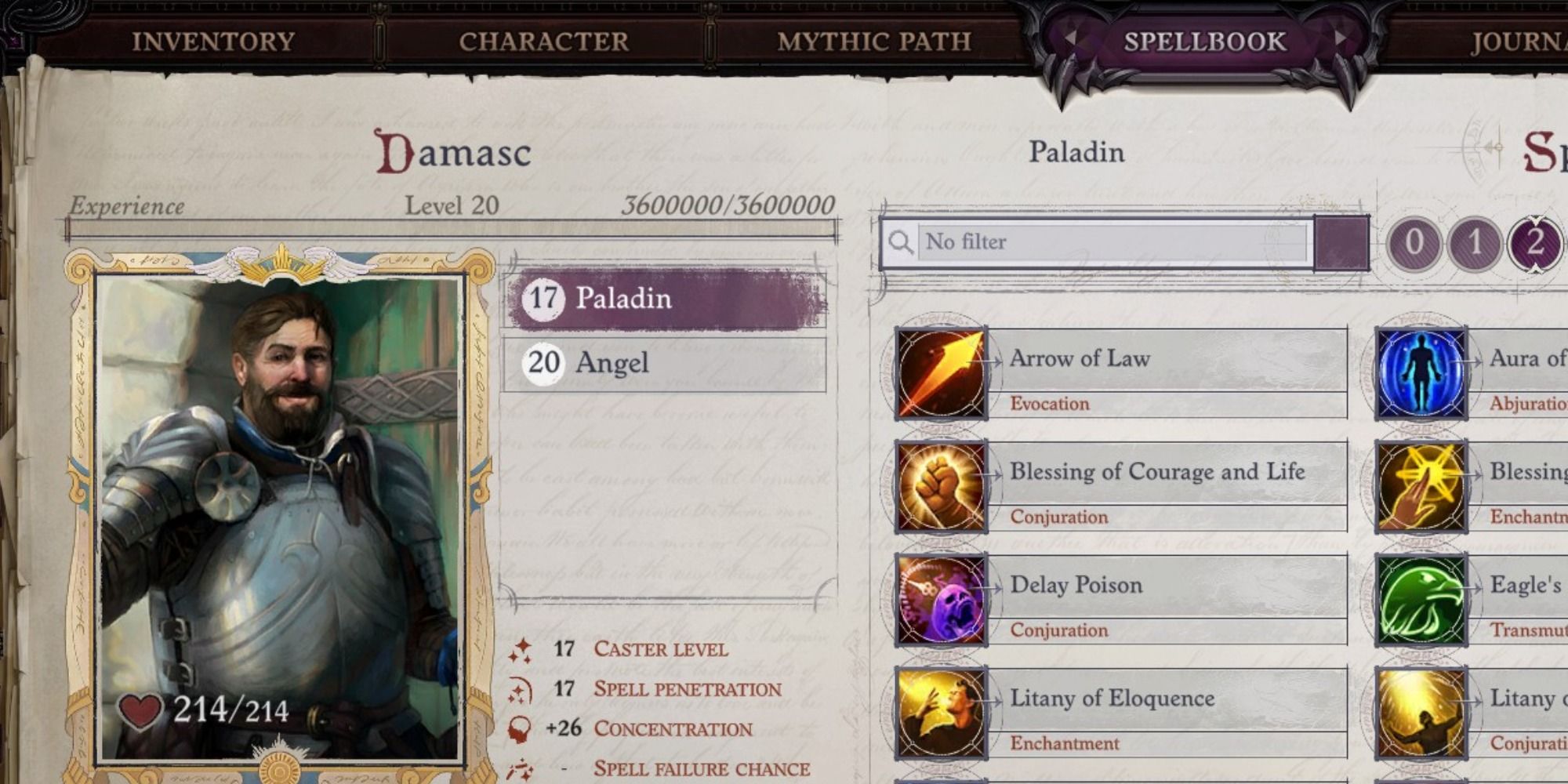Click left arrow beside Spellbook tab
Screen dimensions: 1568x784
pos(1069,38)
